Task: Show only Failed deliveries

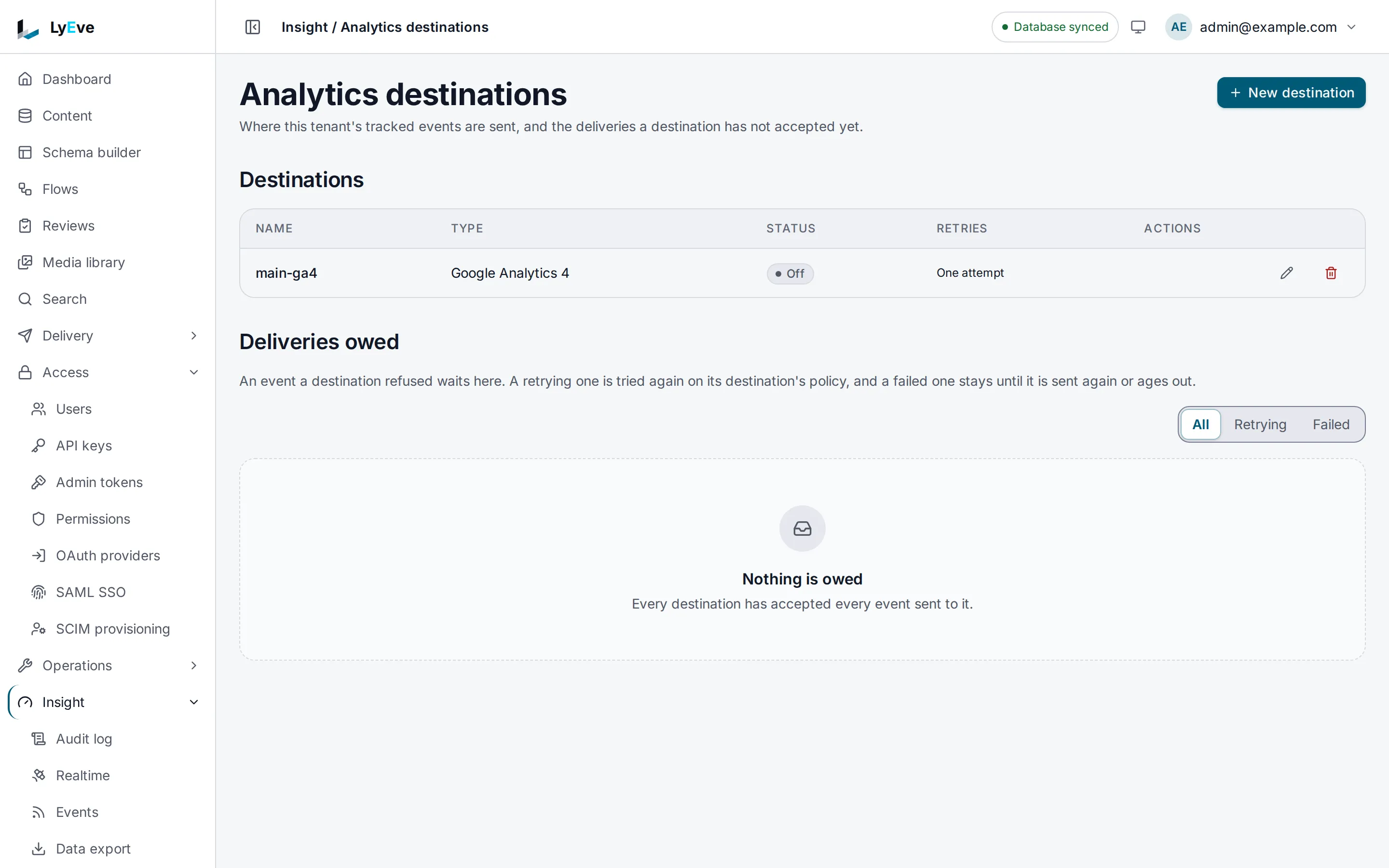Action: (1331, 424)
